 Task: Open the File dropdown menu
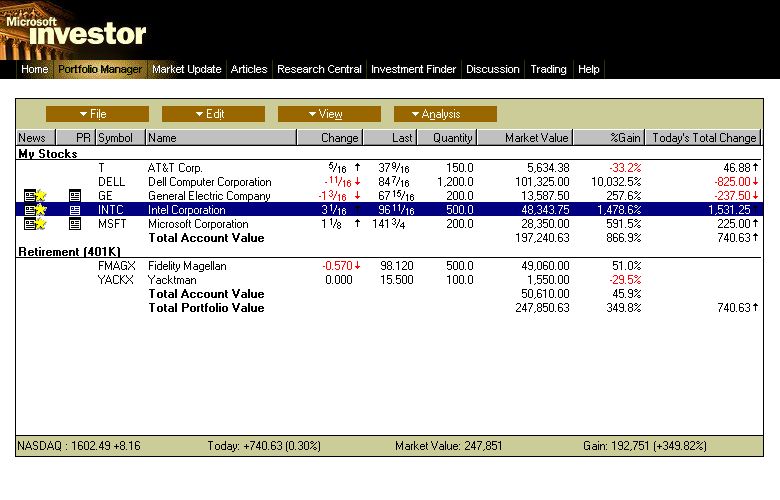(x=97, y=114)
